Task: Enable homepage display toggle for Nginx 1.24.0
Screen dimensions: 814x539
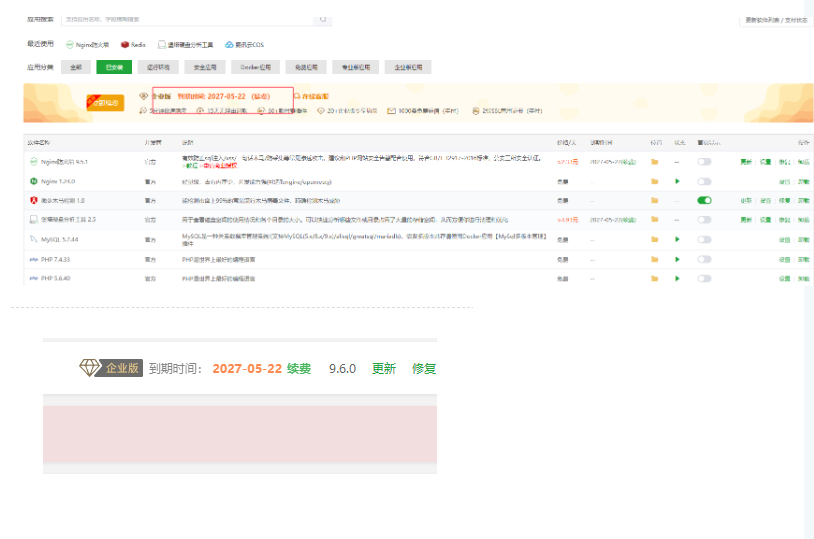Action: (704, 181)
